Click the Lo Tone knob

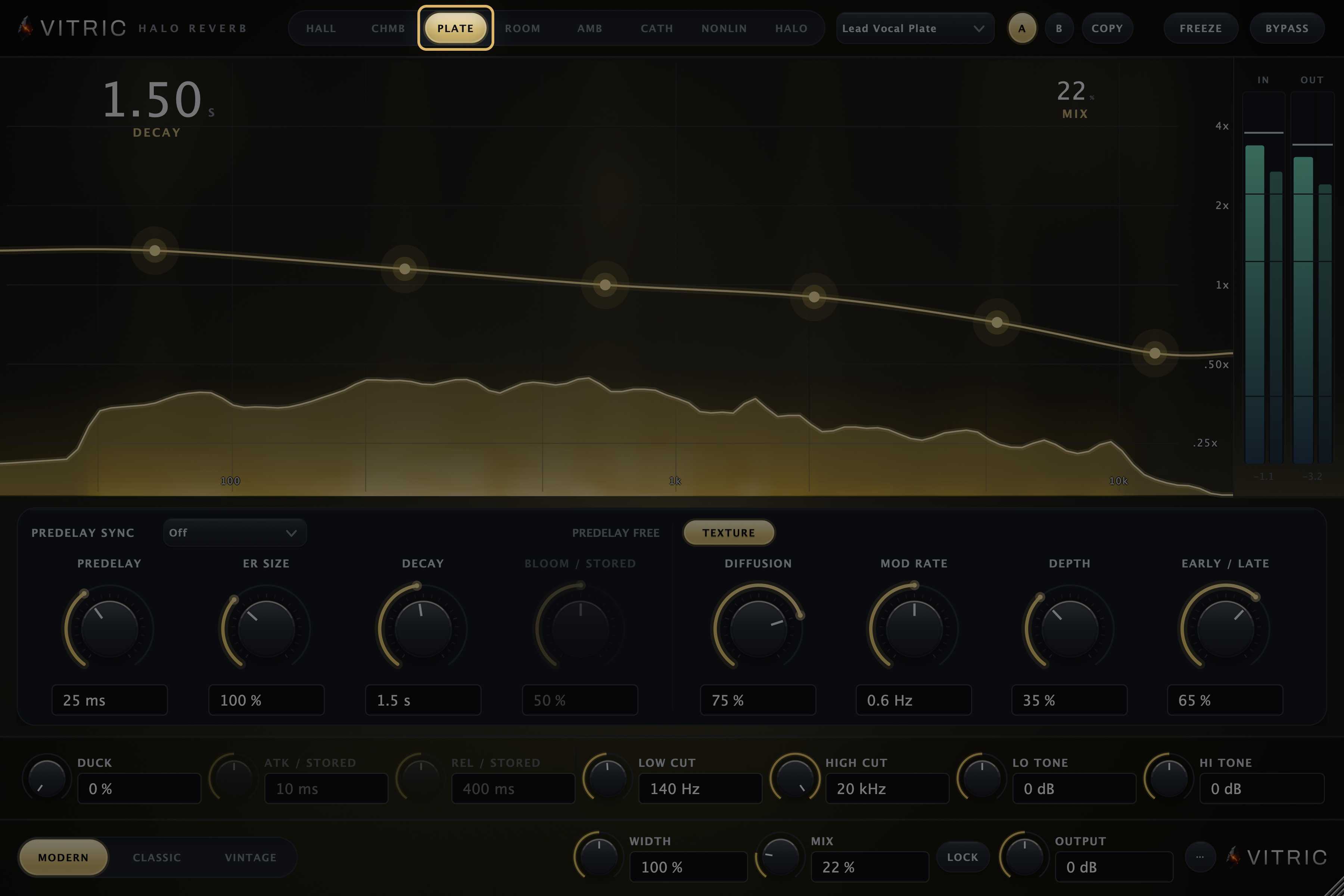pyautogui.click(x=982, y=778)
